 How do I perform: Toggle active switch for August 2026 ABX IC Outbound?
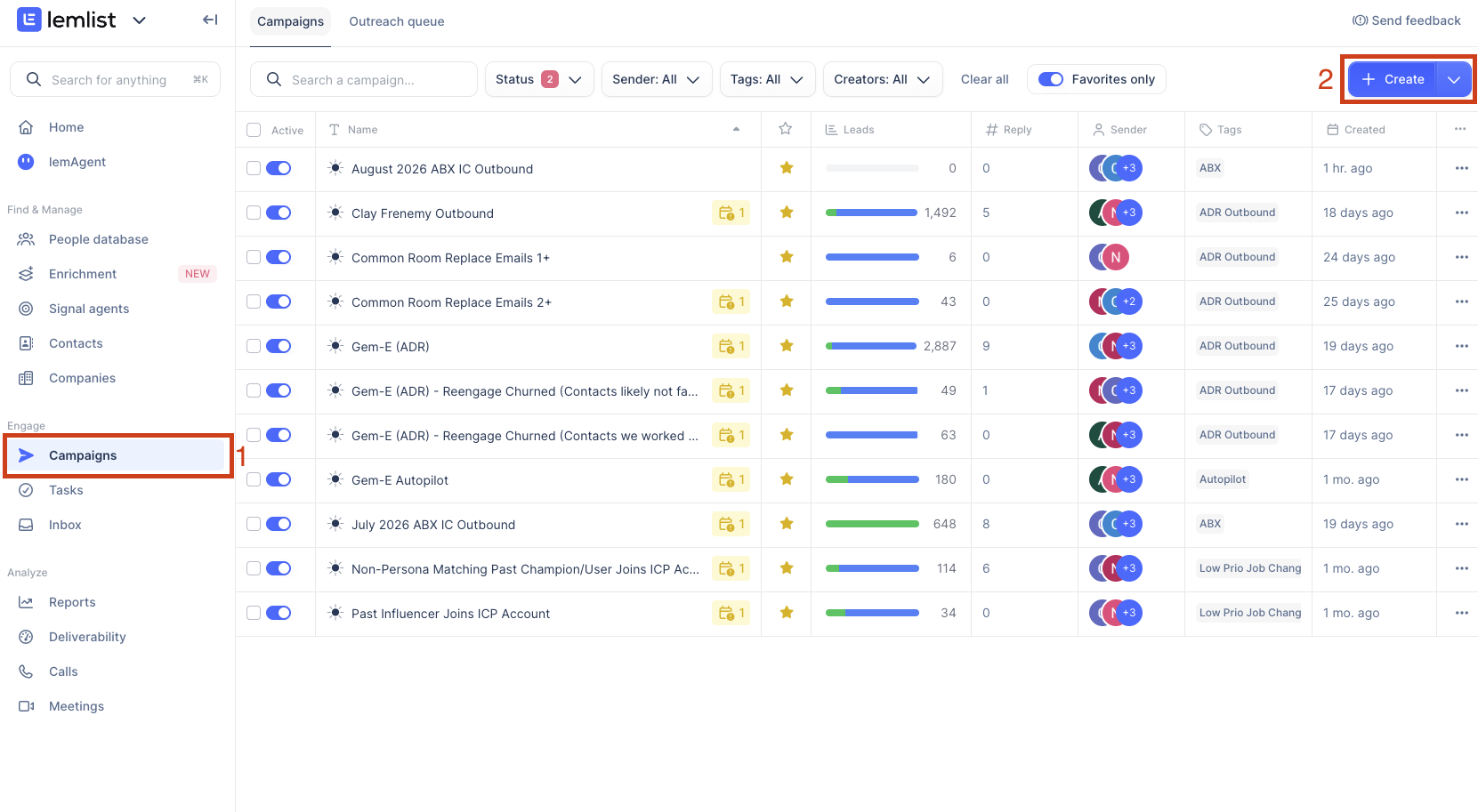pyautogui.click(x=279, y=168)
